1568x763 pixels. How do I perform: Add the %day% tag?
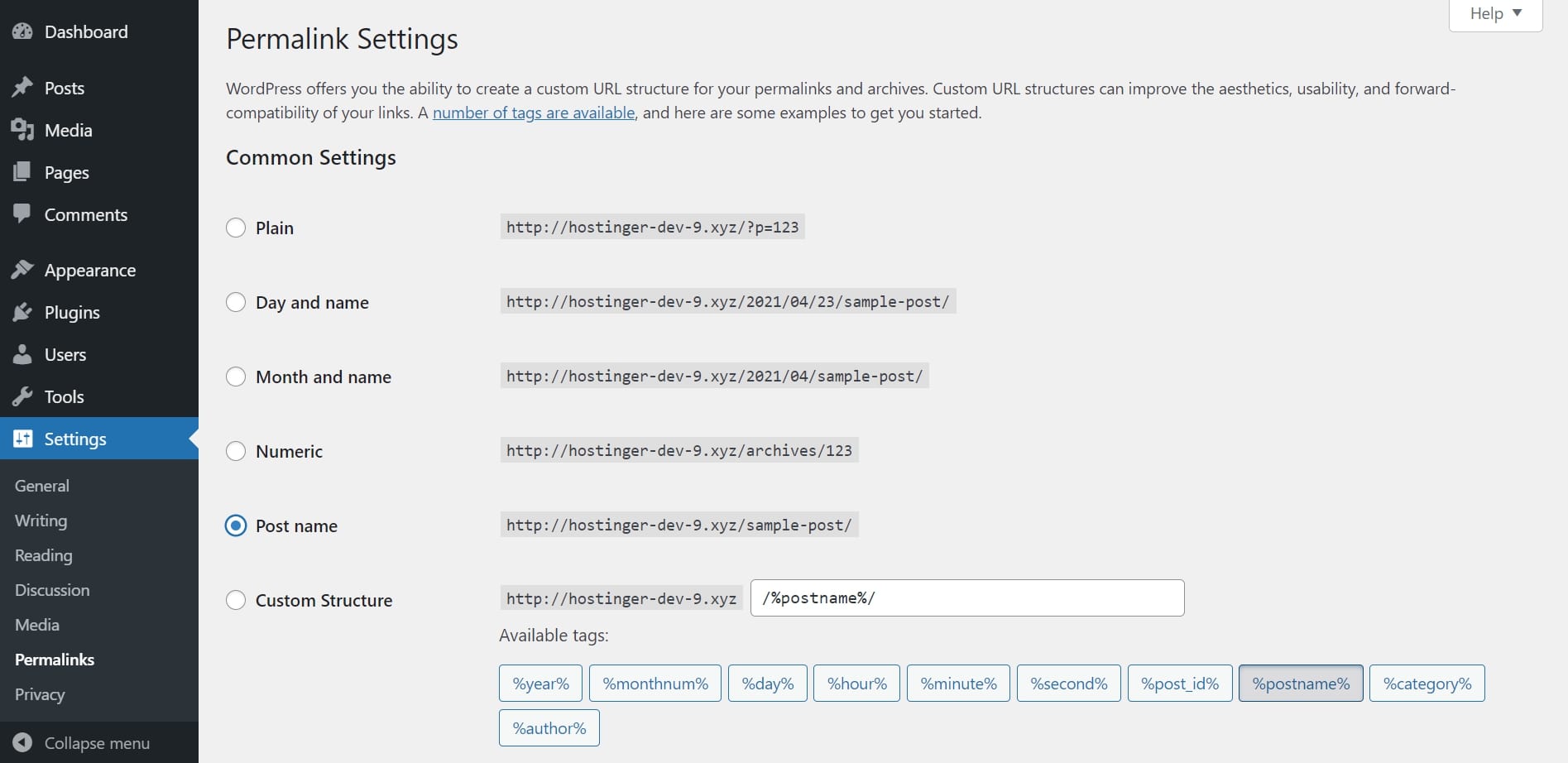(x=768, y=684)
